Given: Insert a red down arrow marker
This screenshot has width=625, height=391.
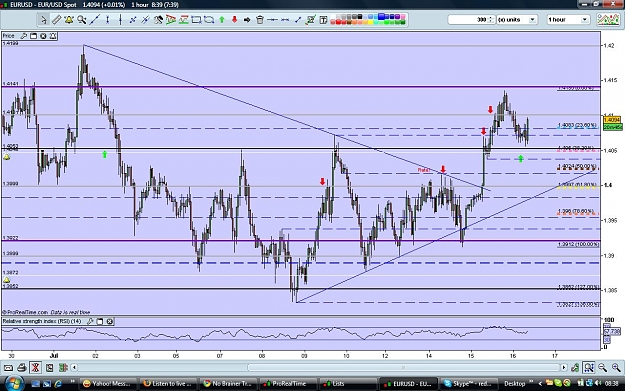Looking at the screenshot, I should pos(234,20).
